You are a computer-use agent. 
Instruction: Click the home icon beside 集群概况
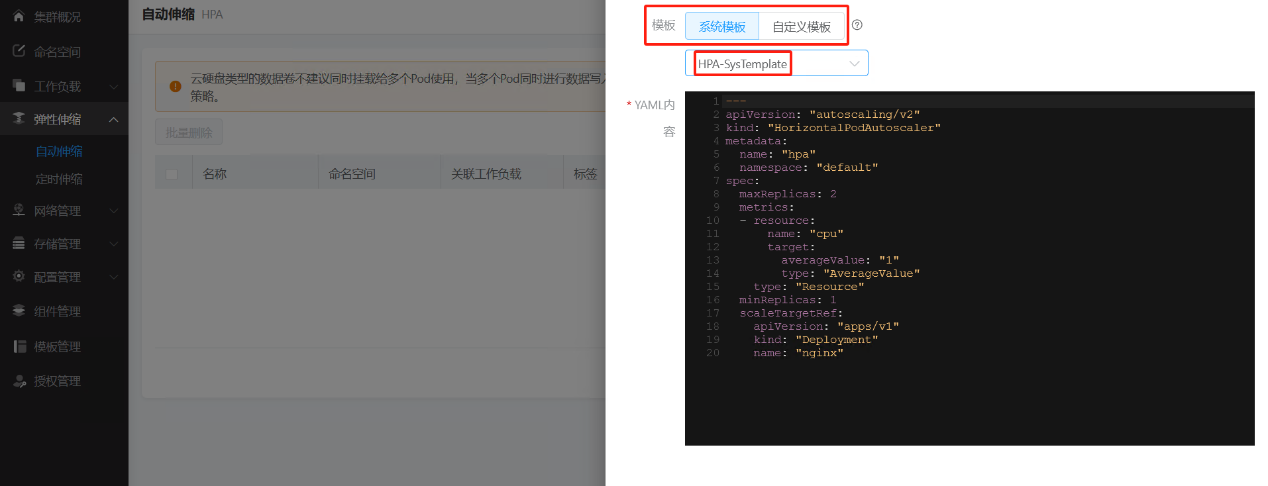point(19,17)
